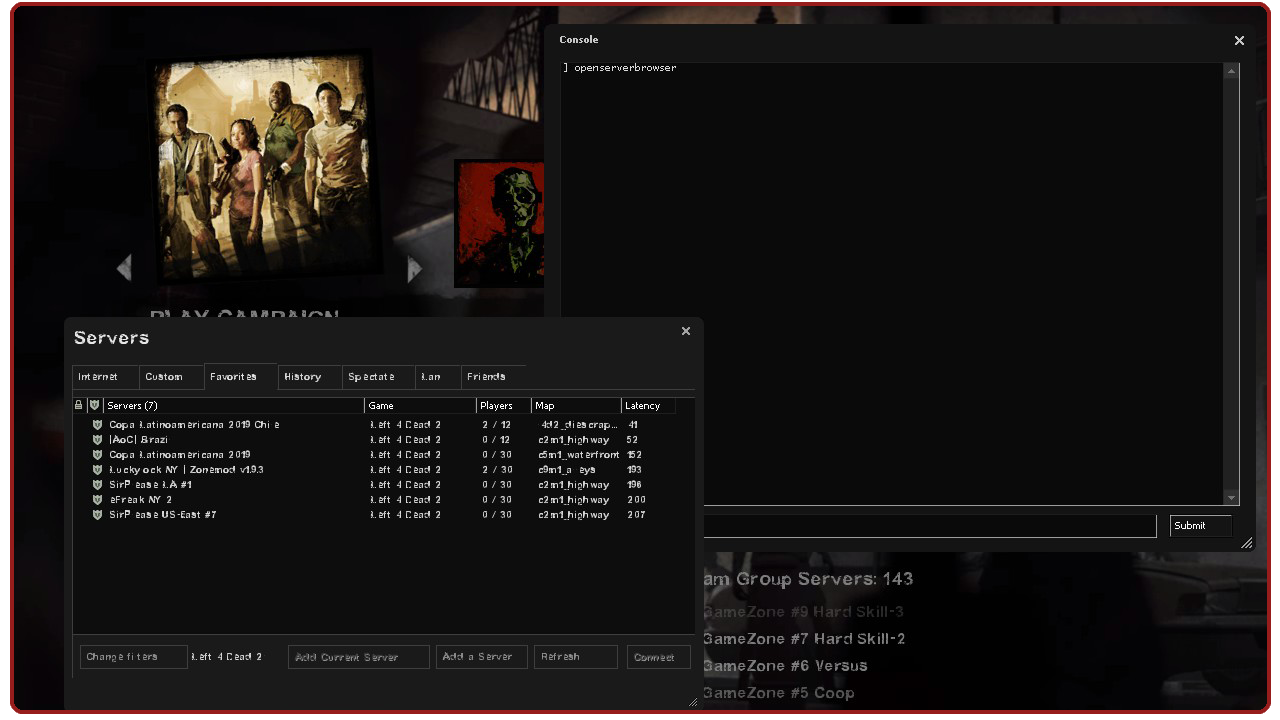1280x720 pixels.
Task: Refresh the server list
Action: [576, 657]
